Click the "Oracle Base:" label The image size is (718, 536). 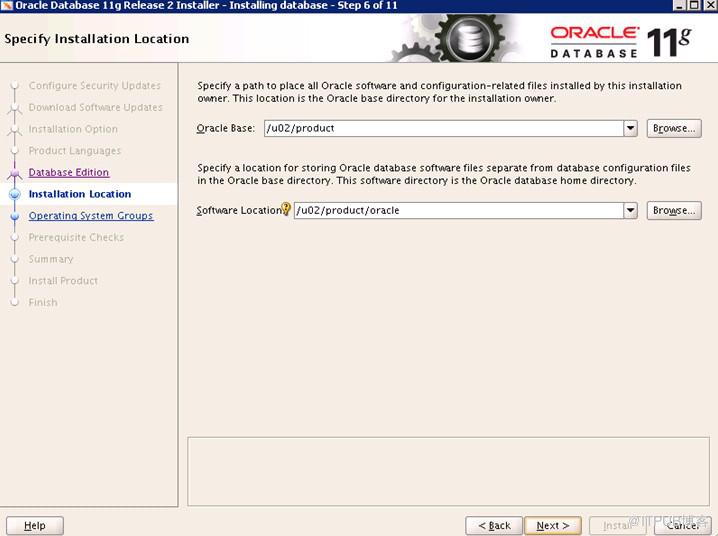point(226,128)
